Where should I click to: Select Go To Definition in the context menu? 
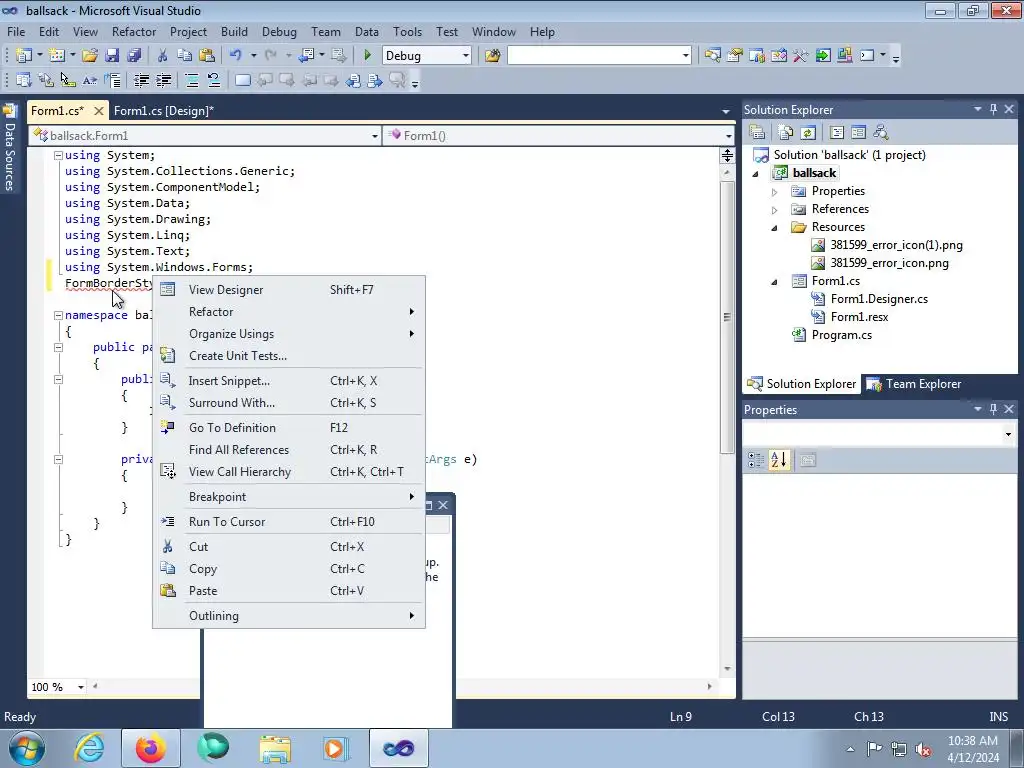point(289,428)
